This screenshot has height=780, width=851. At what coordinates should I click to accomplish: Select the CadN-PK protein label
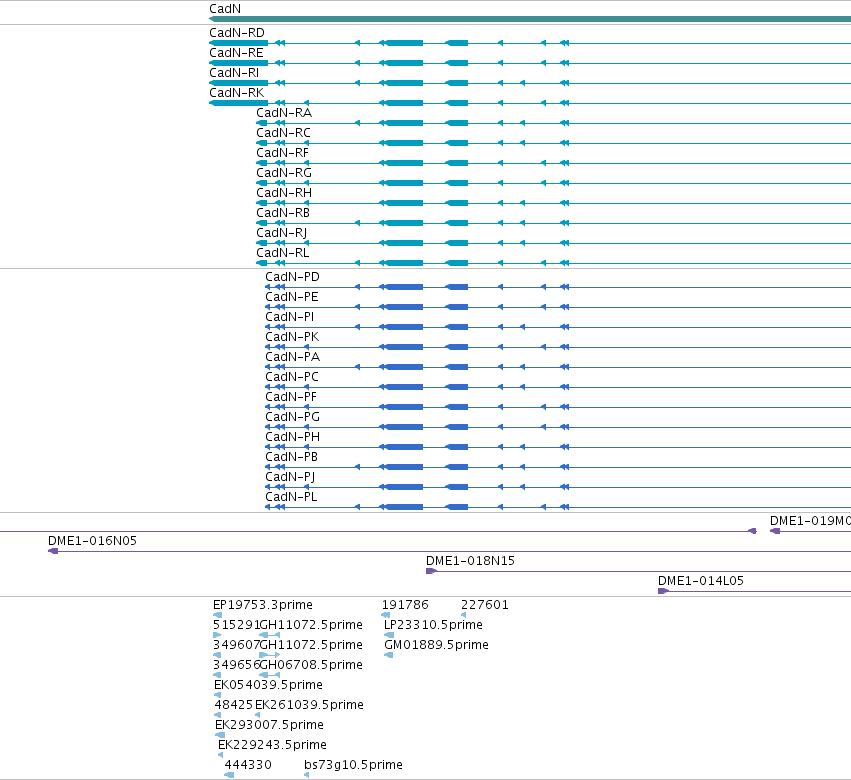292,337
